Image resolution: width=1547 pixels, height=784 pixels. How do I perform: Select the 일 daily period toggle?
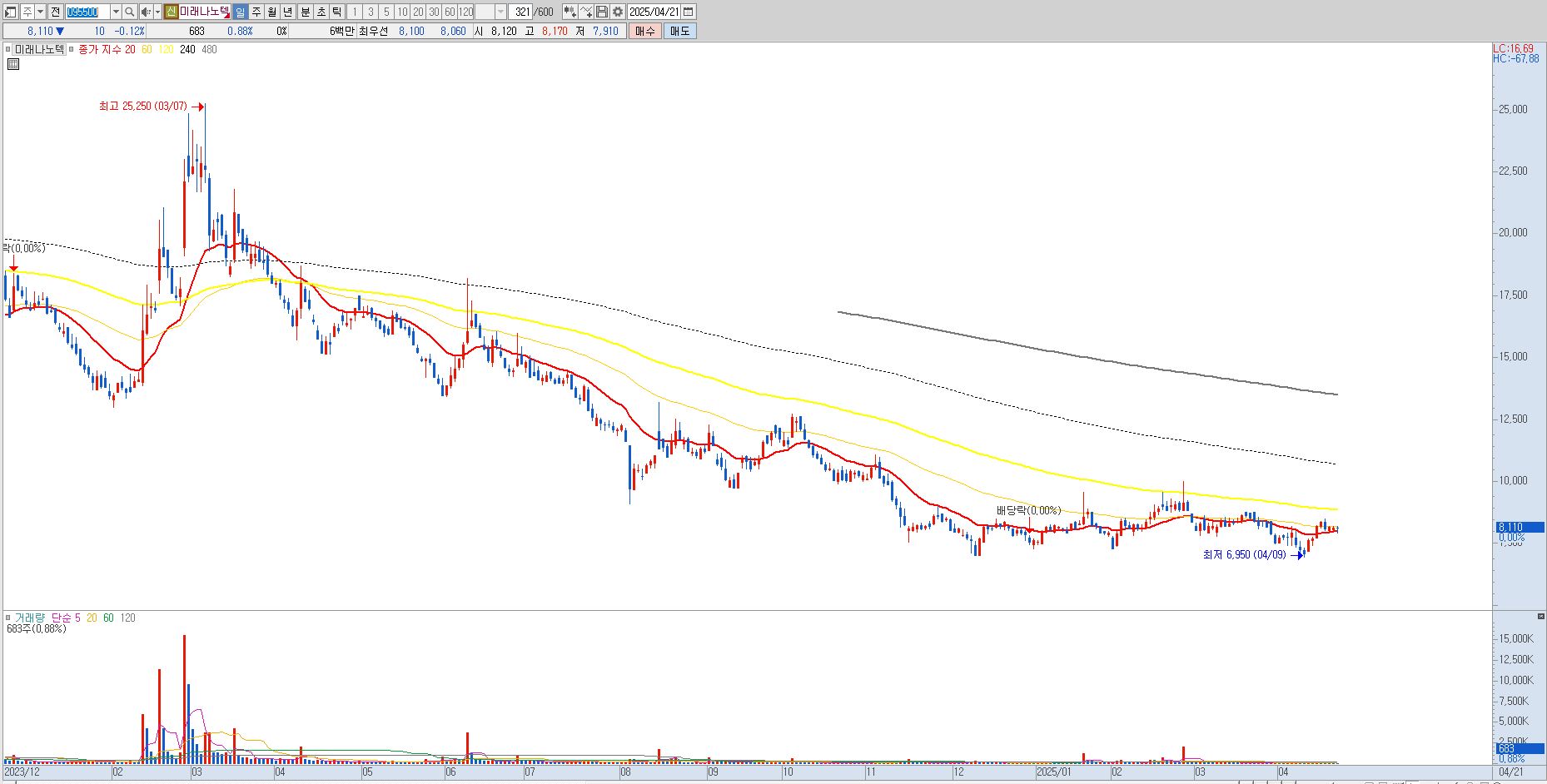click(x=240, y=12)
